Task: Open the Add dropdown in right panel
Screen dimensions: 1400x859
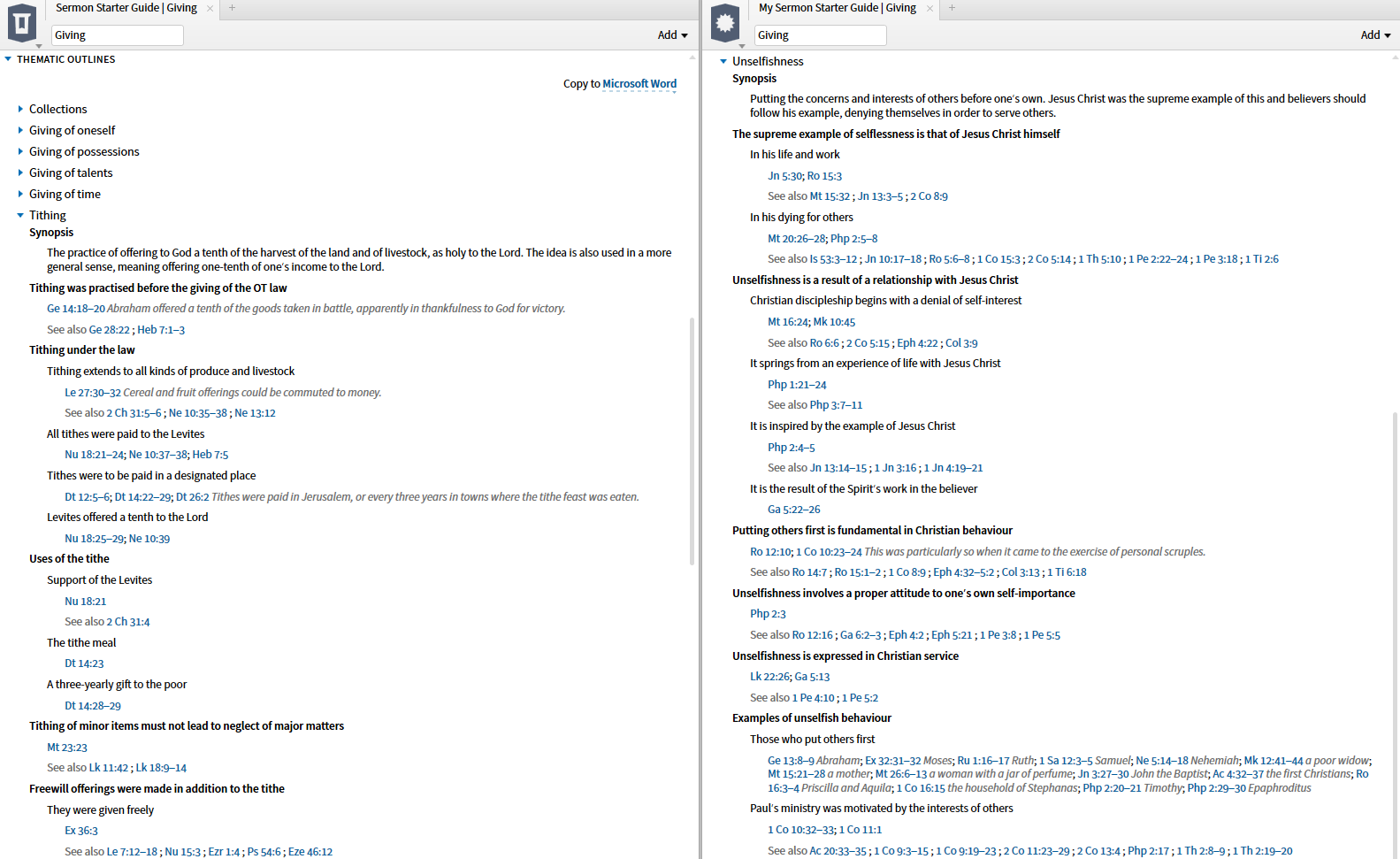Action: tap(1375, 35)
